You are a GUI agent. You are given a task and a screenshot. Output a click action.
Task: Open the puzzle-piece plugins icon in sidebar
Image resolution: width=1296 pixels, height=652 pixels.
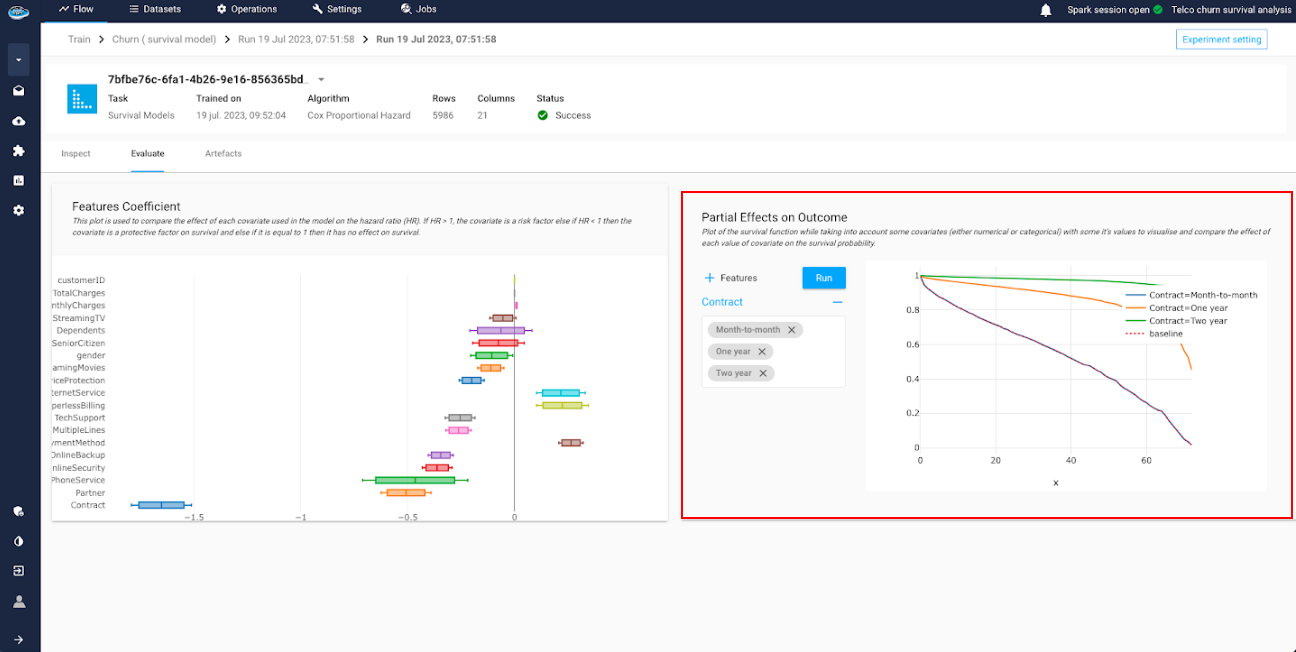click(x=18, y=151)
